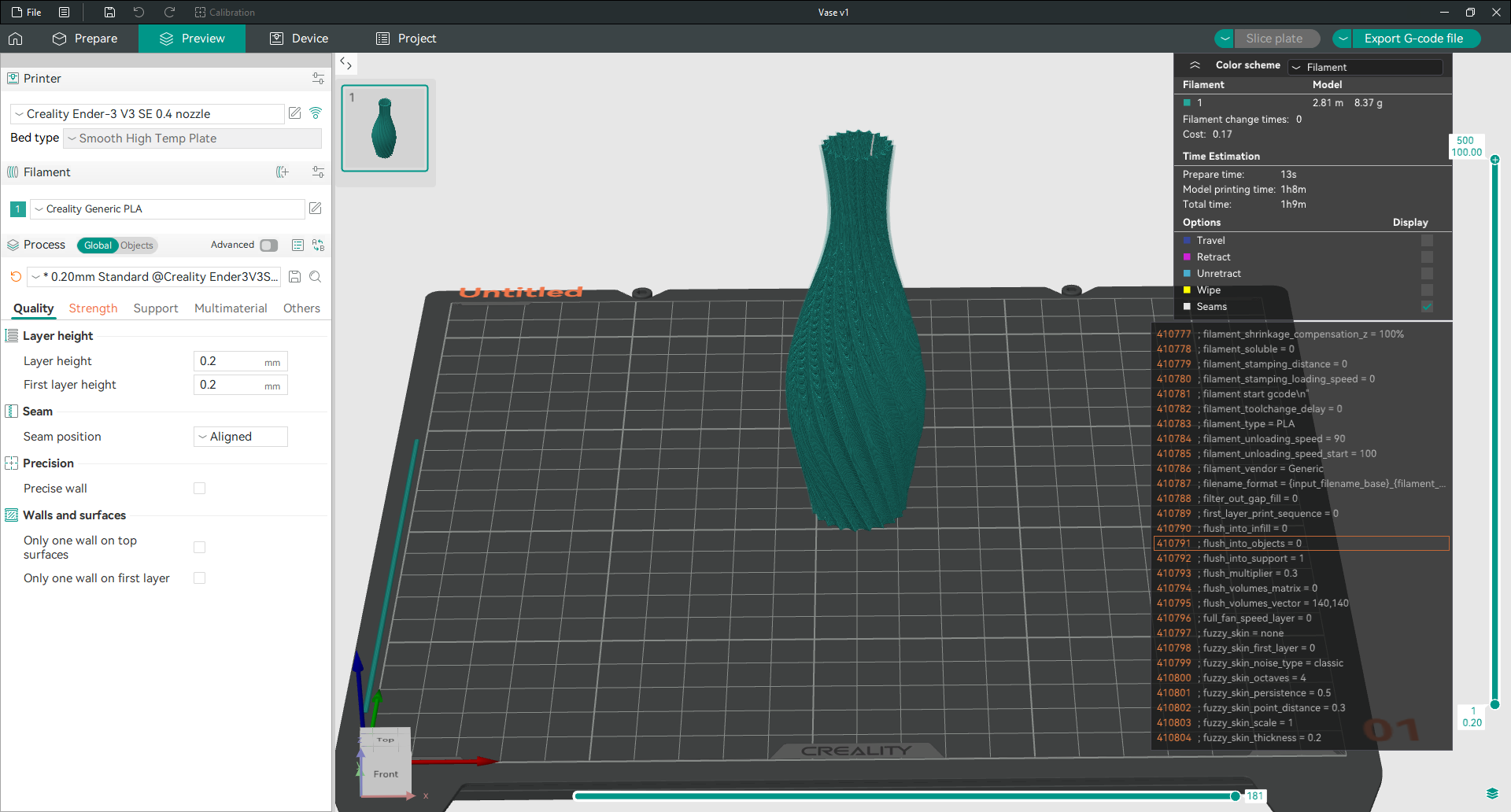Open the Seam position Aligned dropdown
Screen dimensions: 1511x812
241,437
